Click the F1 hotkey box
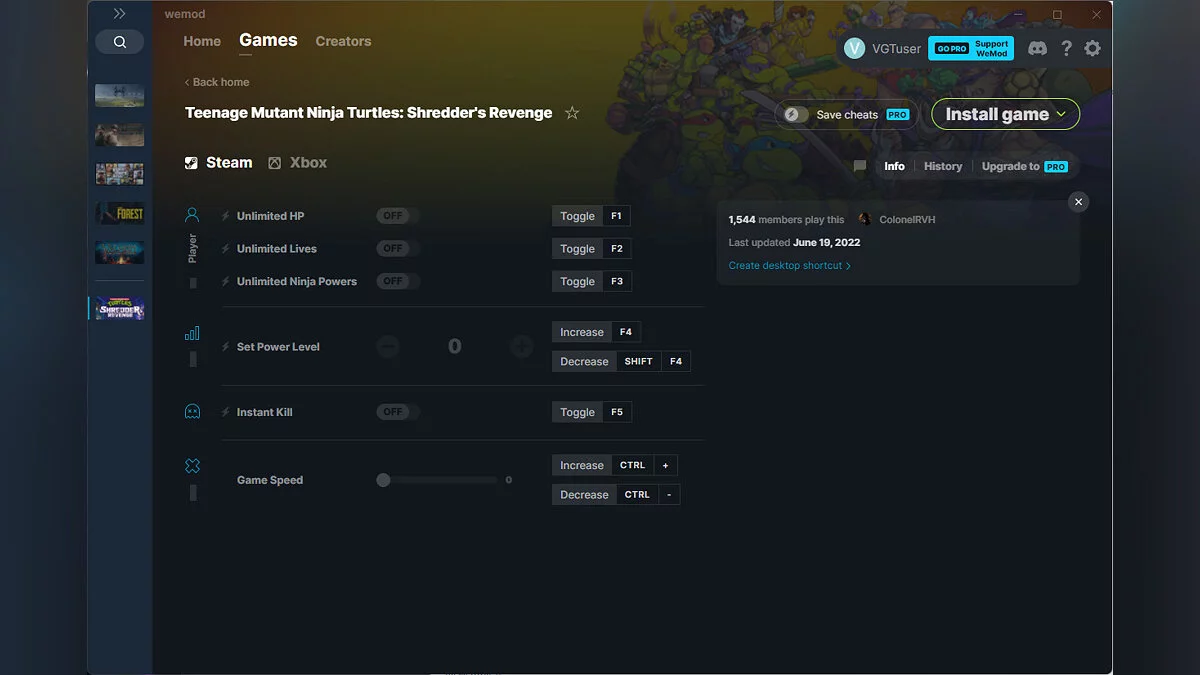The image size is (1200, 675). coord(617,216)
